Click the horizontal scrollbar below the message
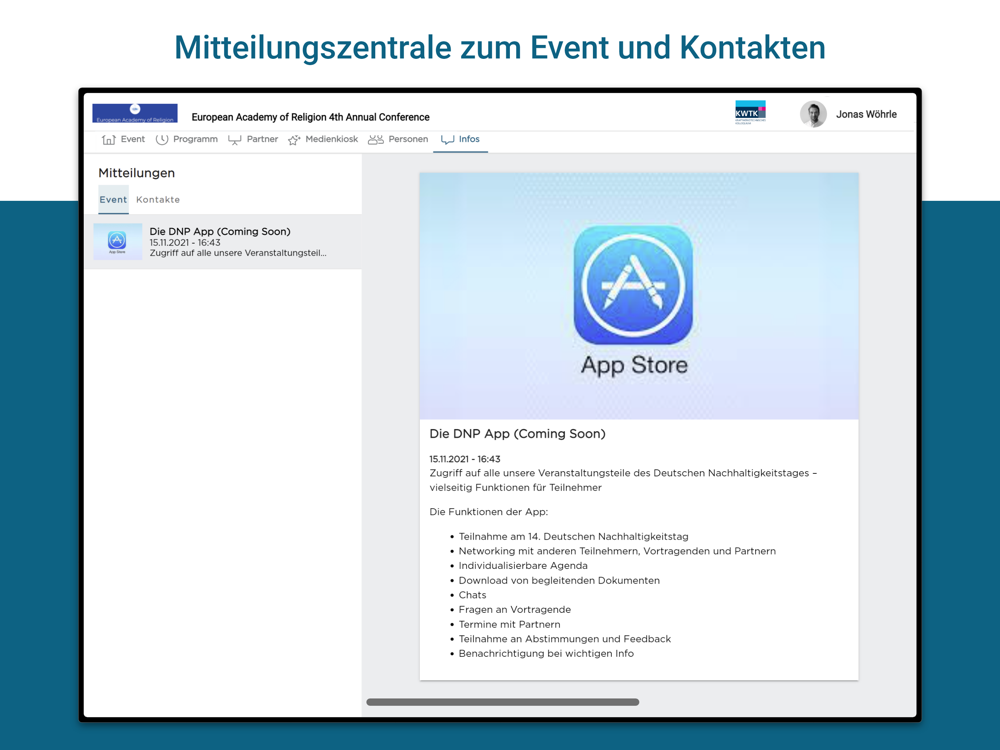This screenshot has width=1000, height=750. pyautogui.click(x=503, y=702)
